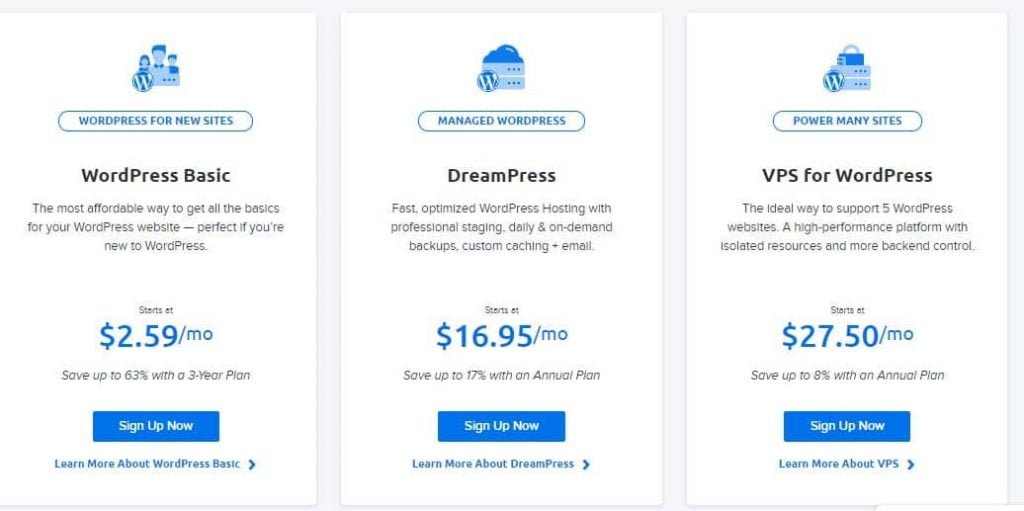The width and height of the screenshot is (1024, 511).
Task: Select the Power Many Sites badge
Action: (847, 121)
